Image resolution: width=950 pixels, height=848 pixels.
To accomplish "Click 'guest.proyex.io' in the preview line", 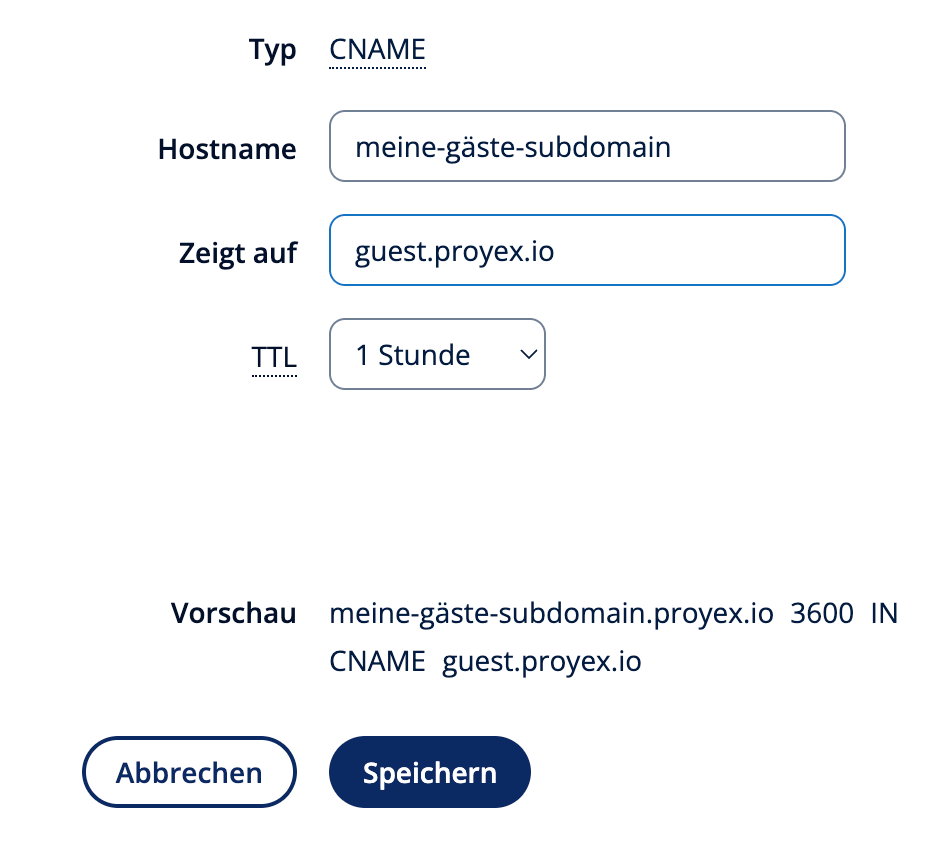I will coord(542,662).
